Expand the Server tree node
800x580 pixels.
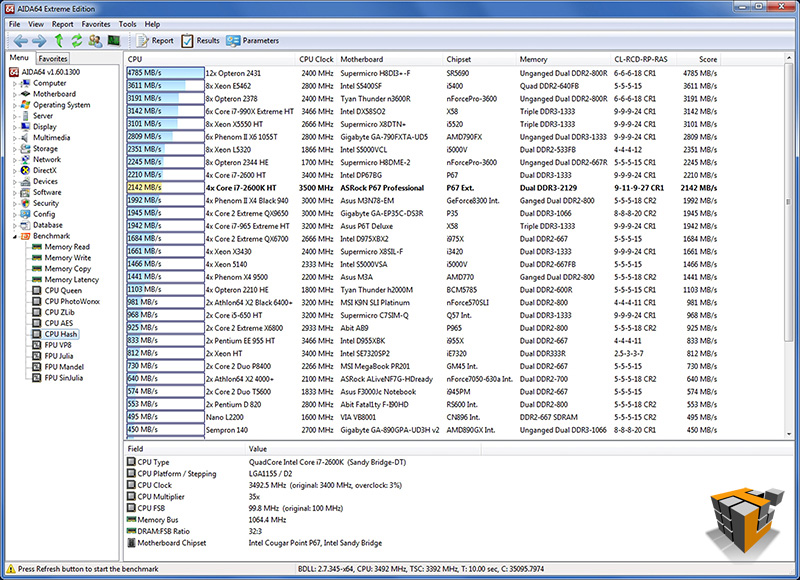click(15, 116)
